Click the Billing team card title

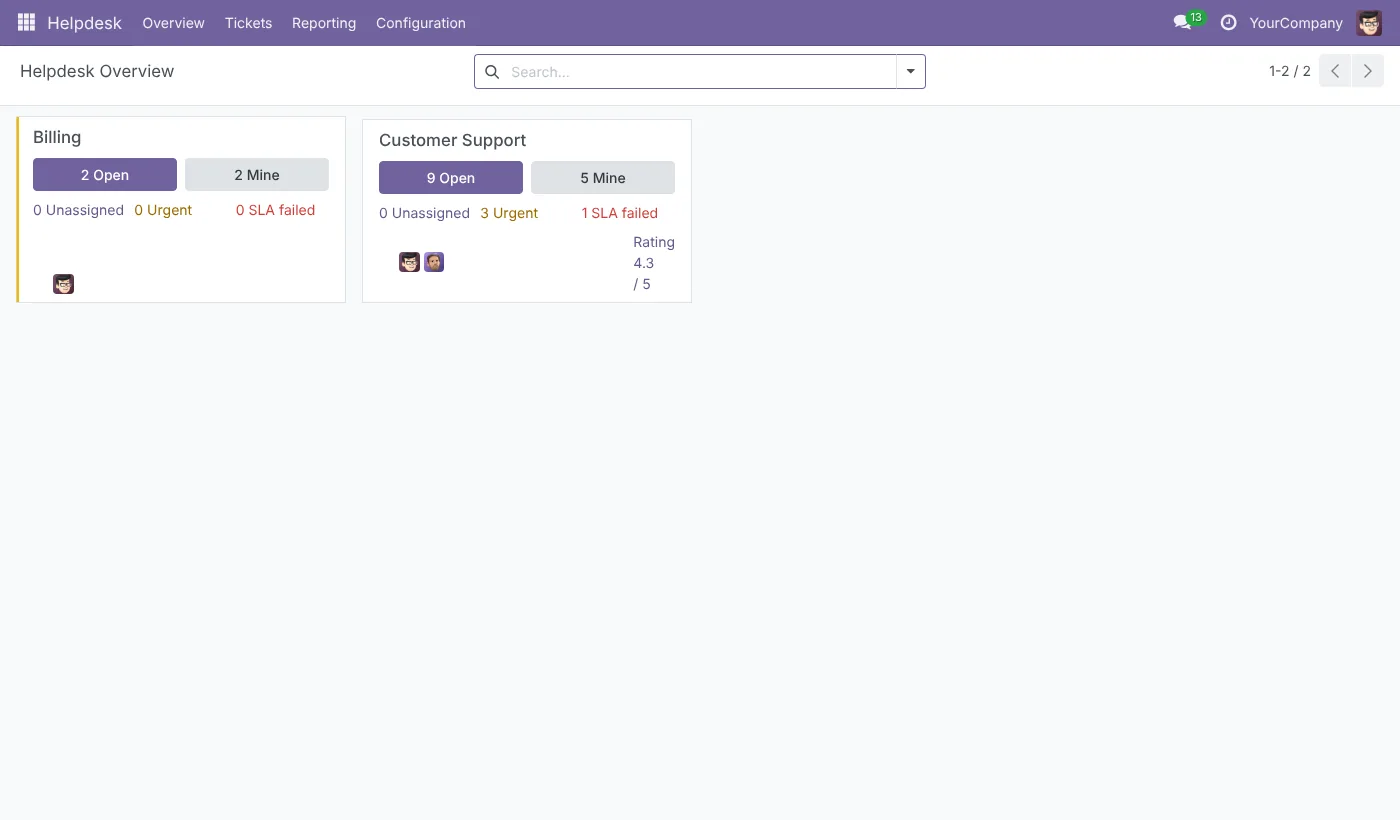tap(57, 137)
